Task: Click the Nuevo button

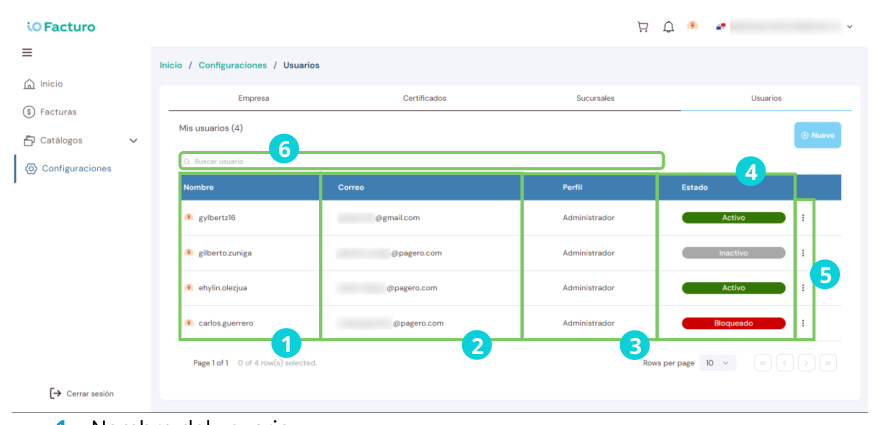Action: [817, 135]
